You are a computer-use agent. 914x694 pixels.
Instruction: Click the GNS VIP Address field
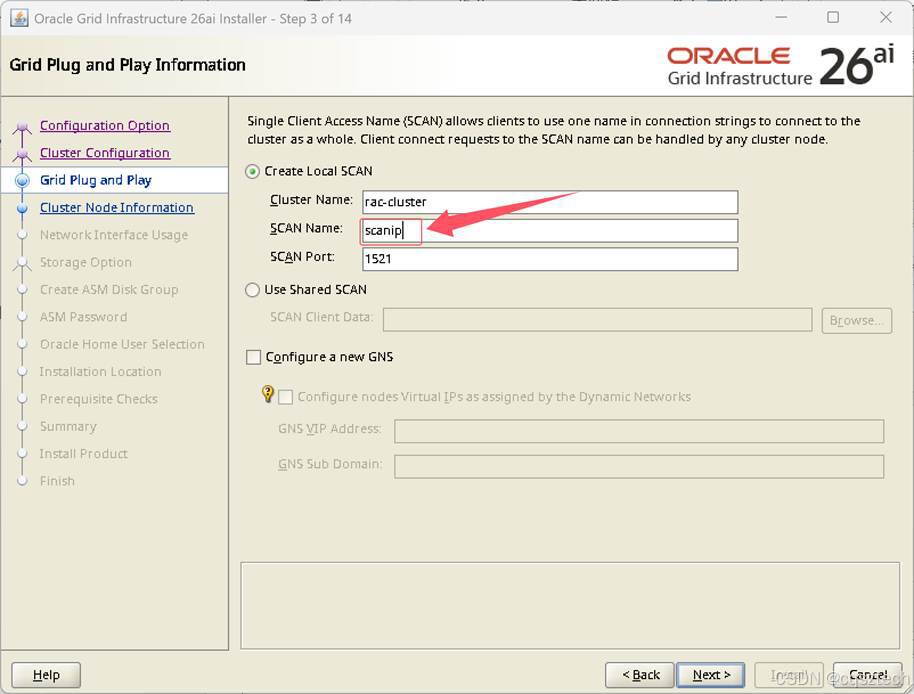point(639,431)
